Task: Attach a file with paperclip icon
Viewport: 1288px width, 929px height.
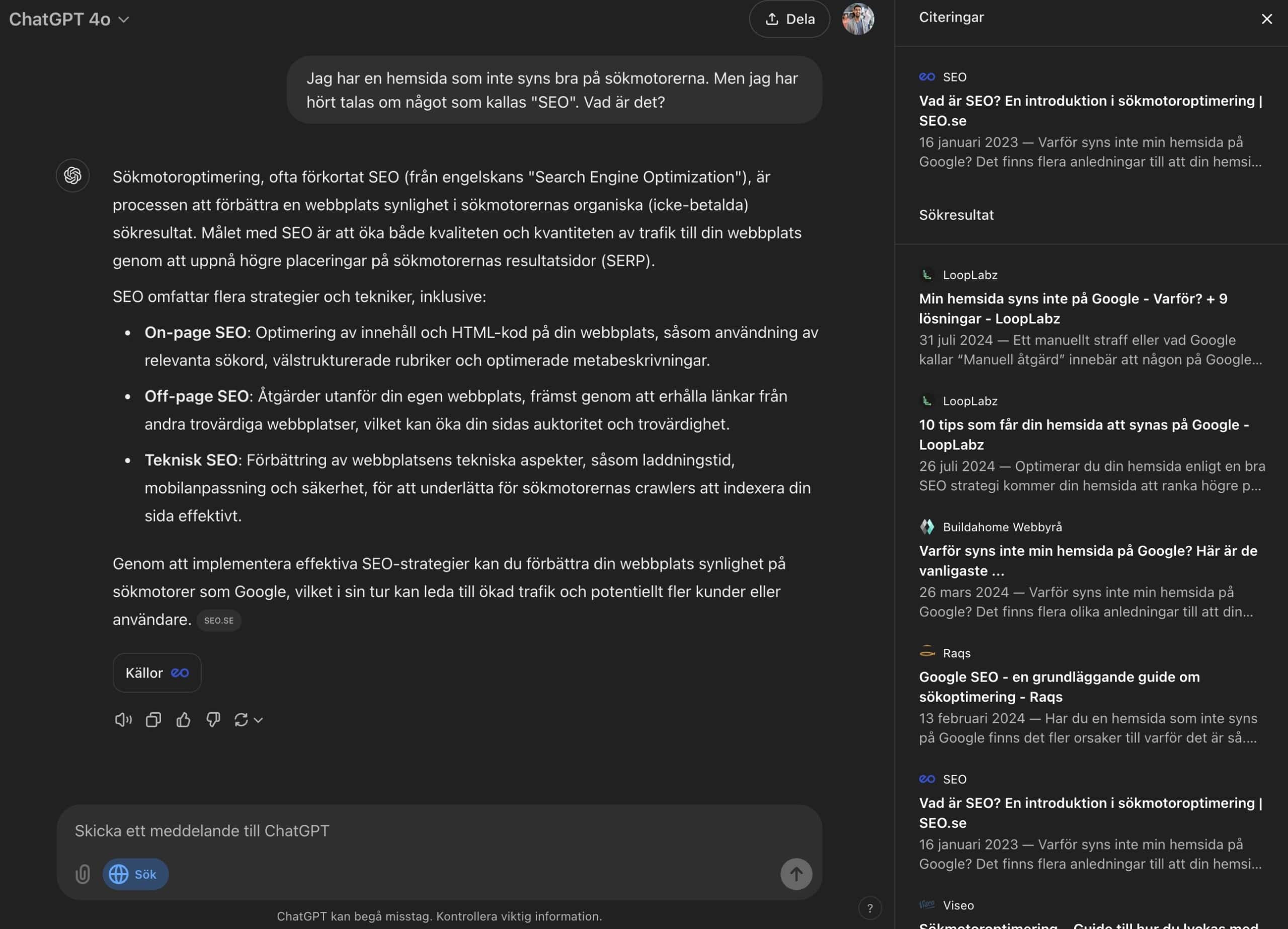Action: pos(83,874)
